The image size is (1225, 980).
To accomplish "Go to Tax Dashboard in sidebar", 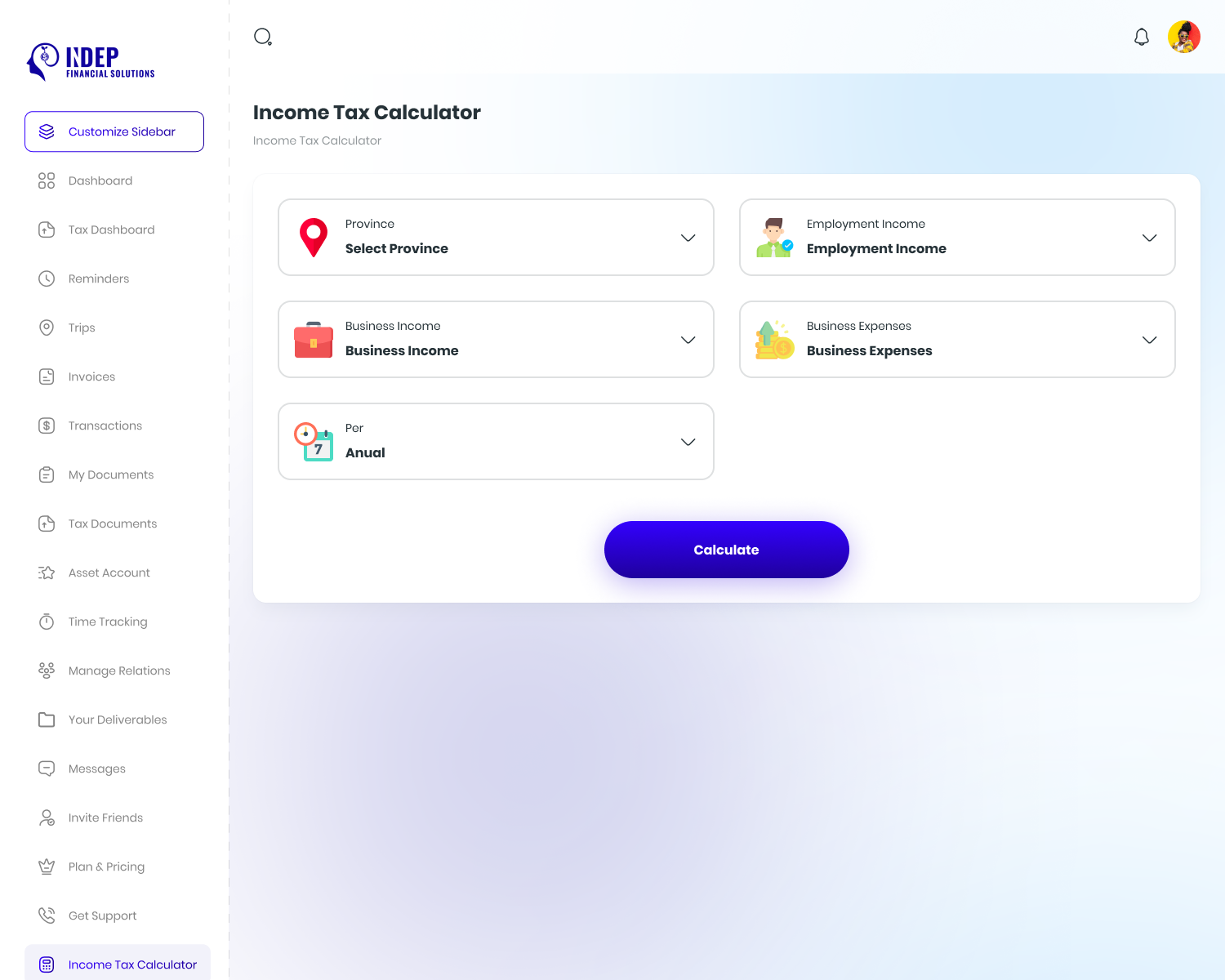I will point(111,229).
